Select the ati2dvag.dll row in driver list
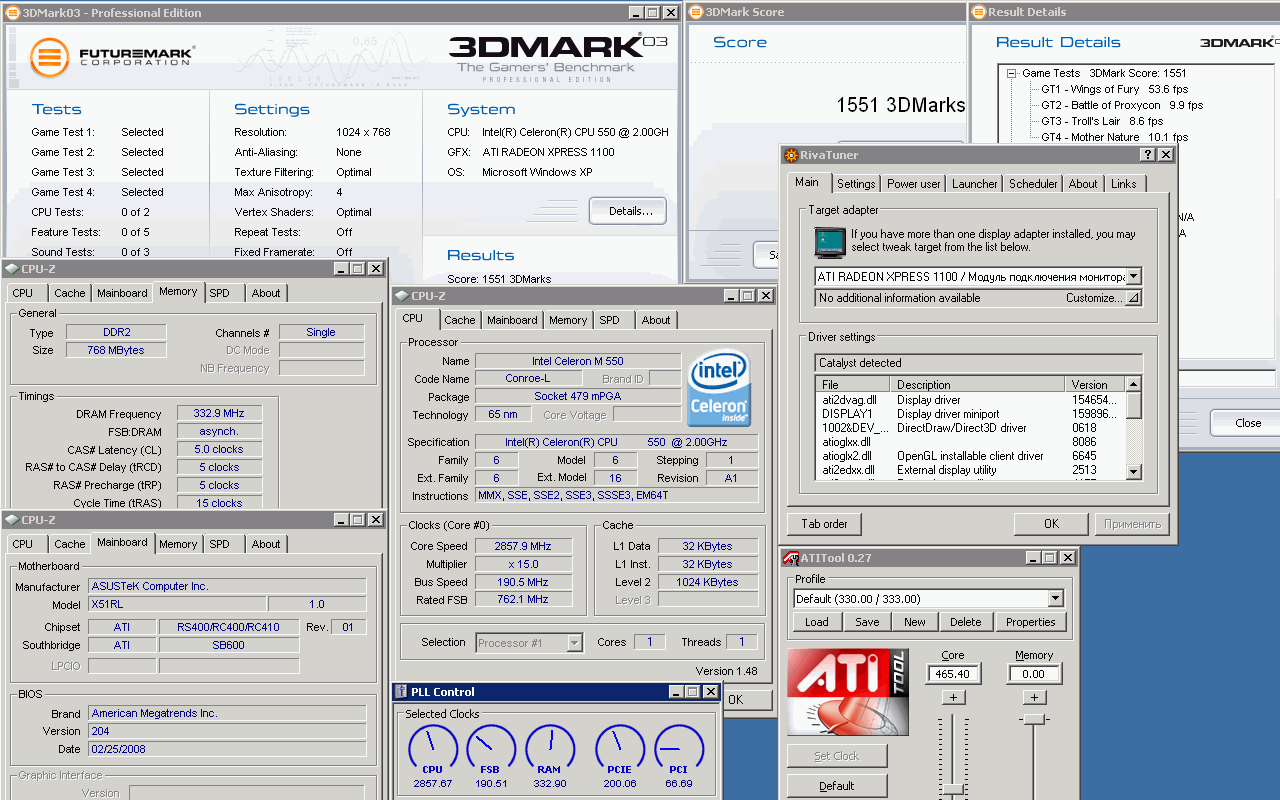1280x800 pixels. (x=970, y=400)
